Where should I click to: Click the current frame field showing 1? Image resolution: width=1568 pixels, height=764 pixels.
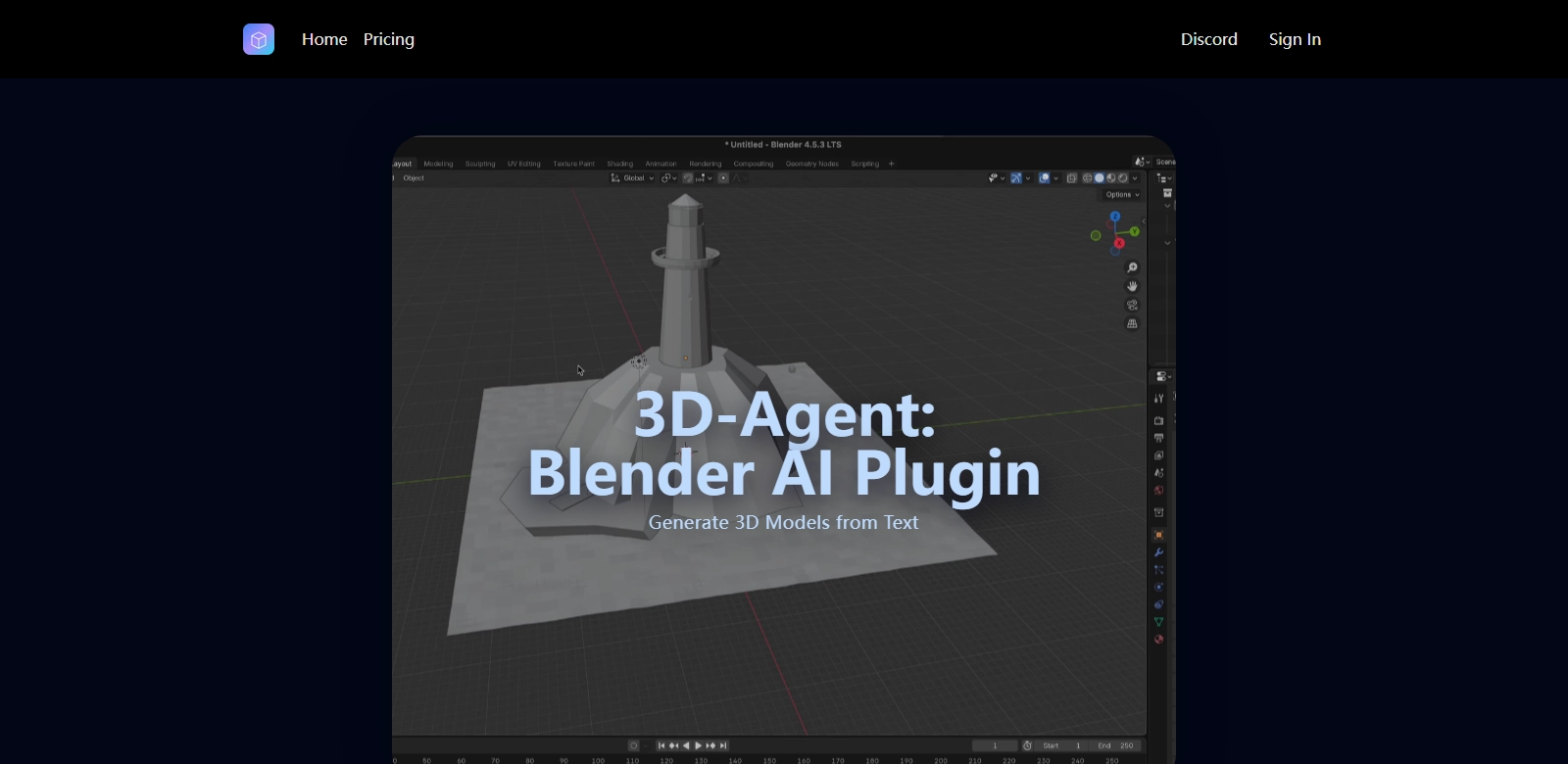[x=995, y=745]
